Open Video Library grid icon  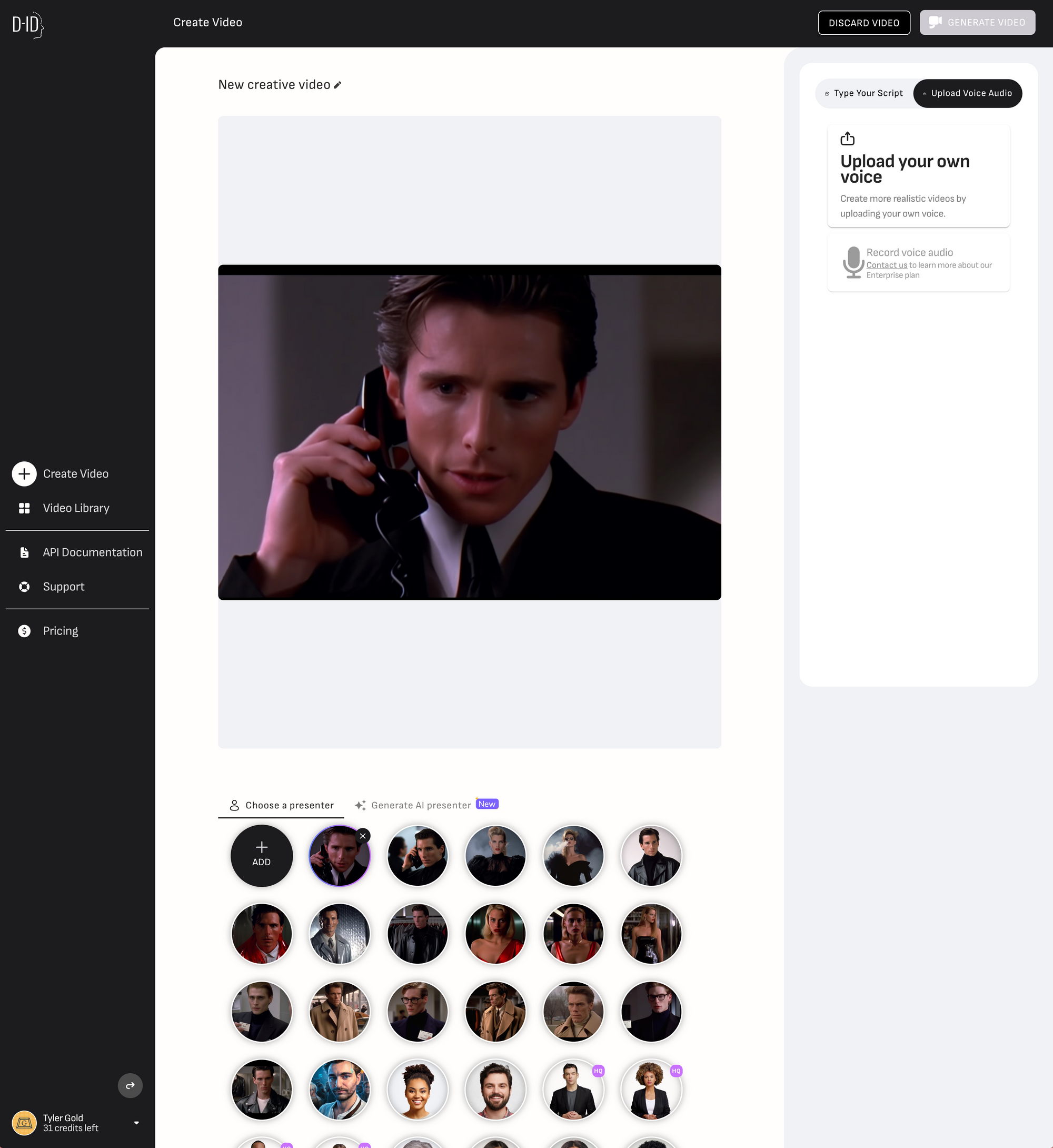pyautogui.click(x=24, y=508)
